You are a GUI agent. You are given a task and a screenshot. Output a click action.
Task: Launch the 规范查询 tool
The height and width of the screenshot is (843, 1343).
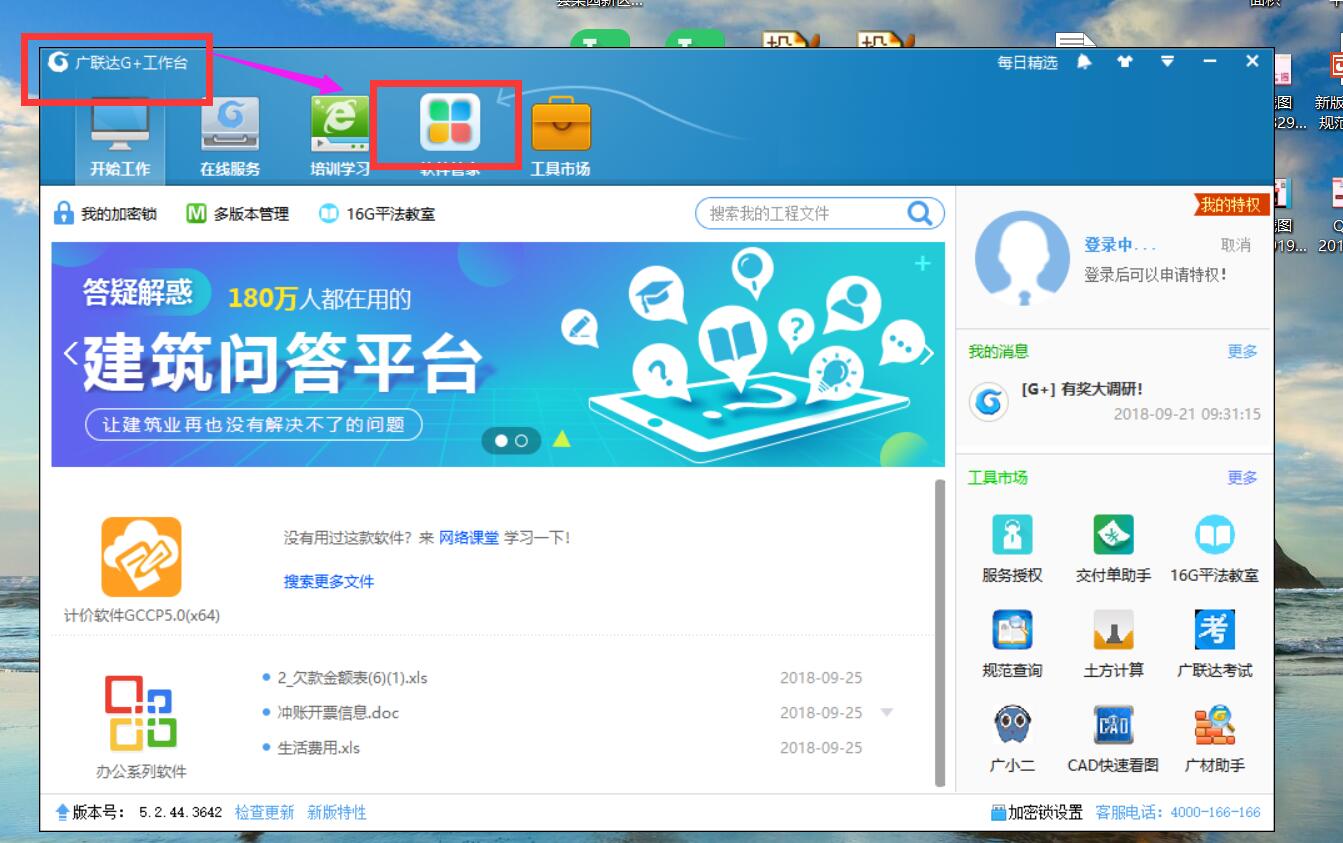1012,644
